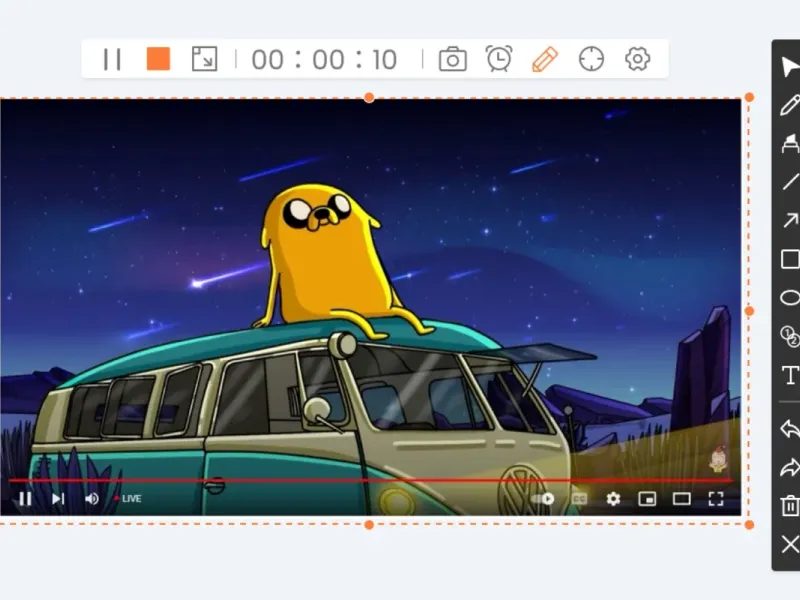800x600 pixels.
Task: Mute the video player volume
Action: (x=92, y=498)
